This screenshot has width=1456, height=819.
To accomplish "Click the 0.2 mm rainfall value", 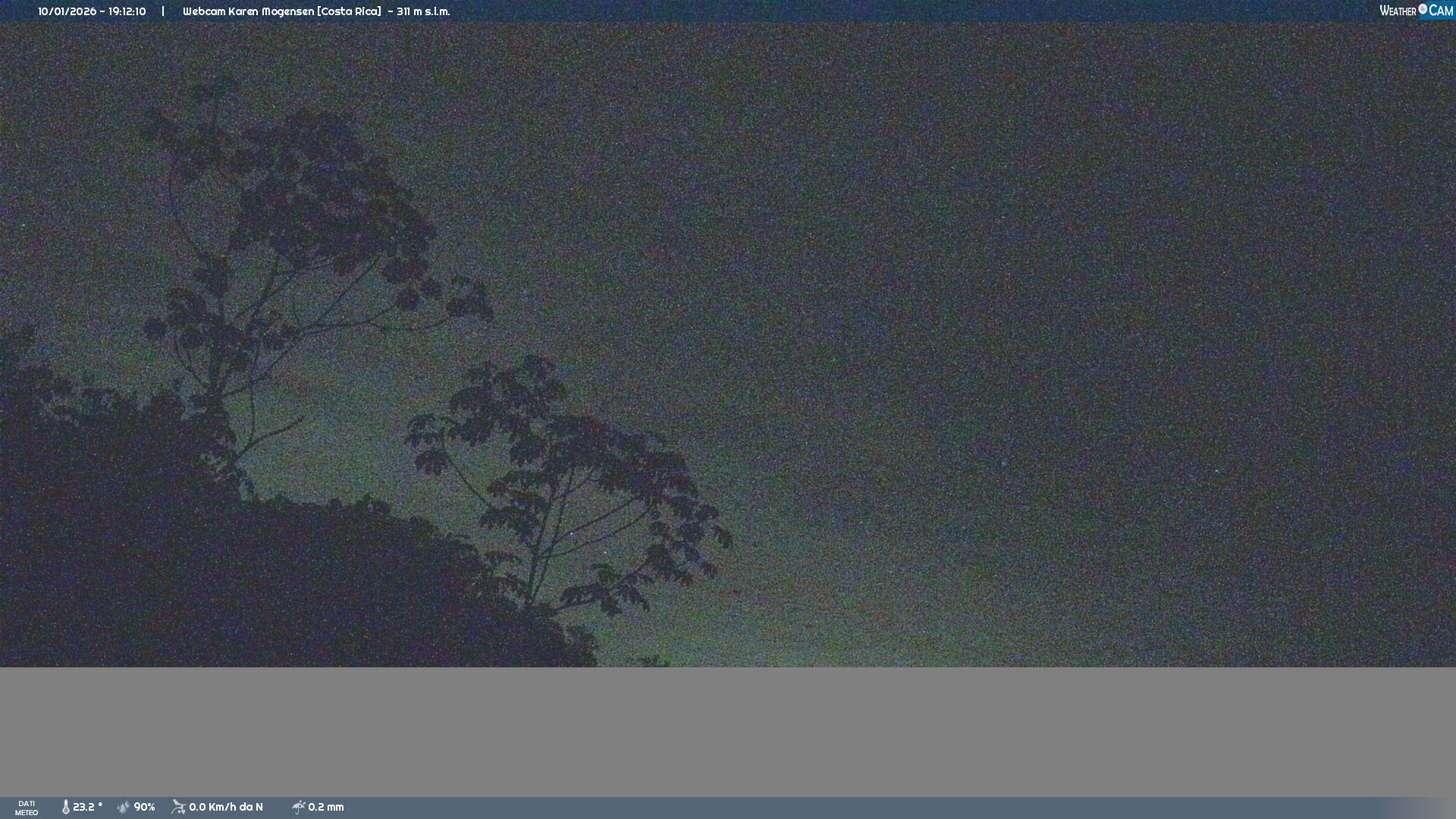I will tap(326, 807).
